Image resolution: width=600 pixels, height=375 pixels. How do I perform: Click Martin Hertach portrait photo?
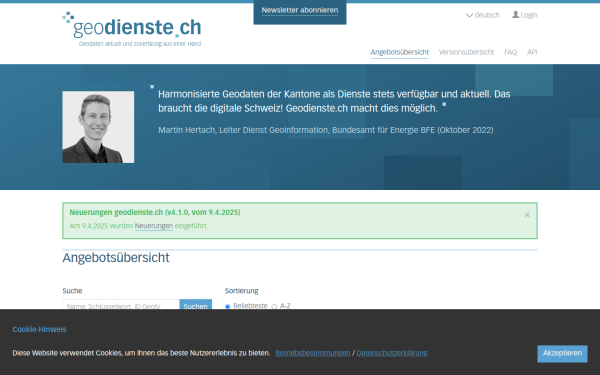coord(98,127)
